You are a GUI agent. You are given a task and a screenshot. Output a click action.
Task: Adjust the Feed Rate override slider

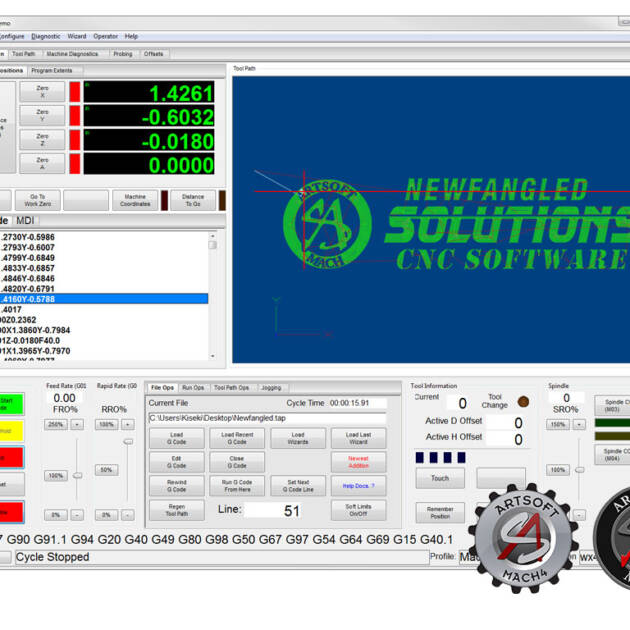click(x=77, y=475)
